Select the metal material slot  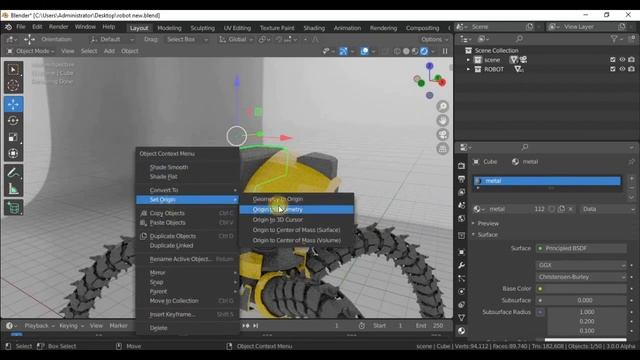click(x=547, y=181)
